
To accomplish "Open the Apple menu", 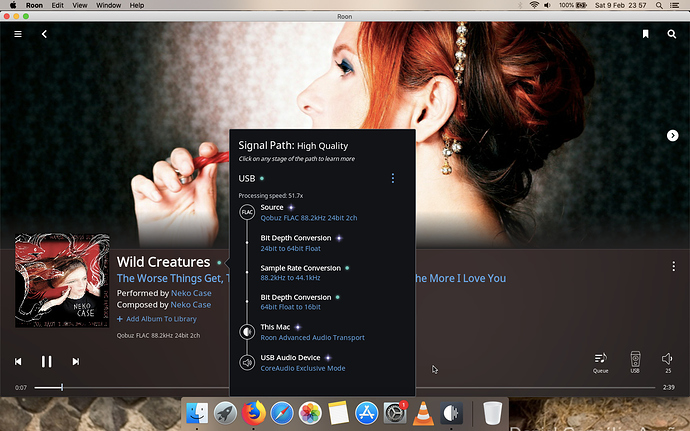I will 13,5.
